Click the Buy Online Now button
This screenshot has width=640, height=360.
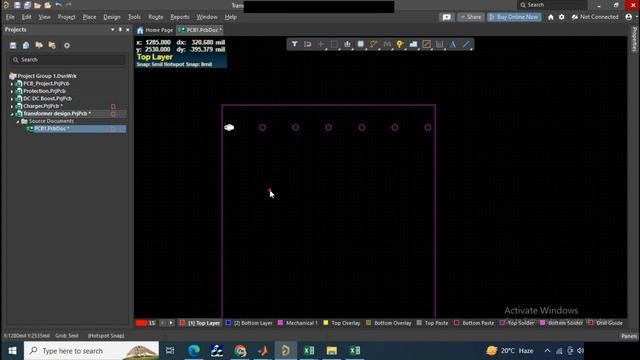pos(514,17)
